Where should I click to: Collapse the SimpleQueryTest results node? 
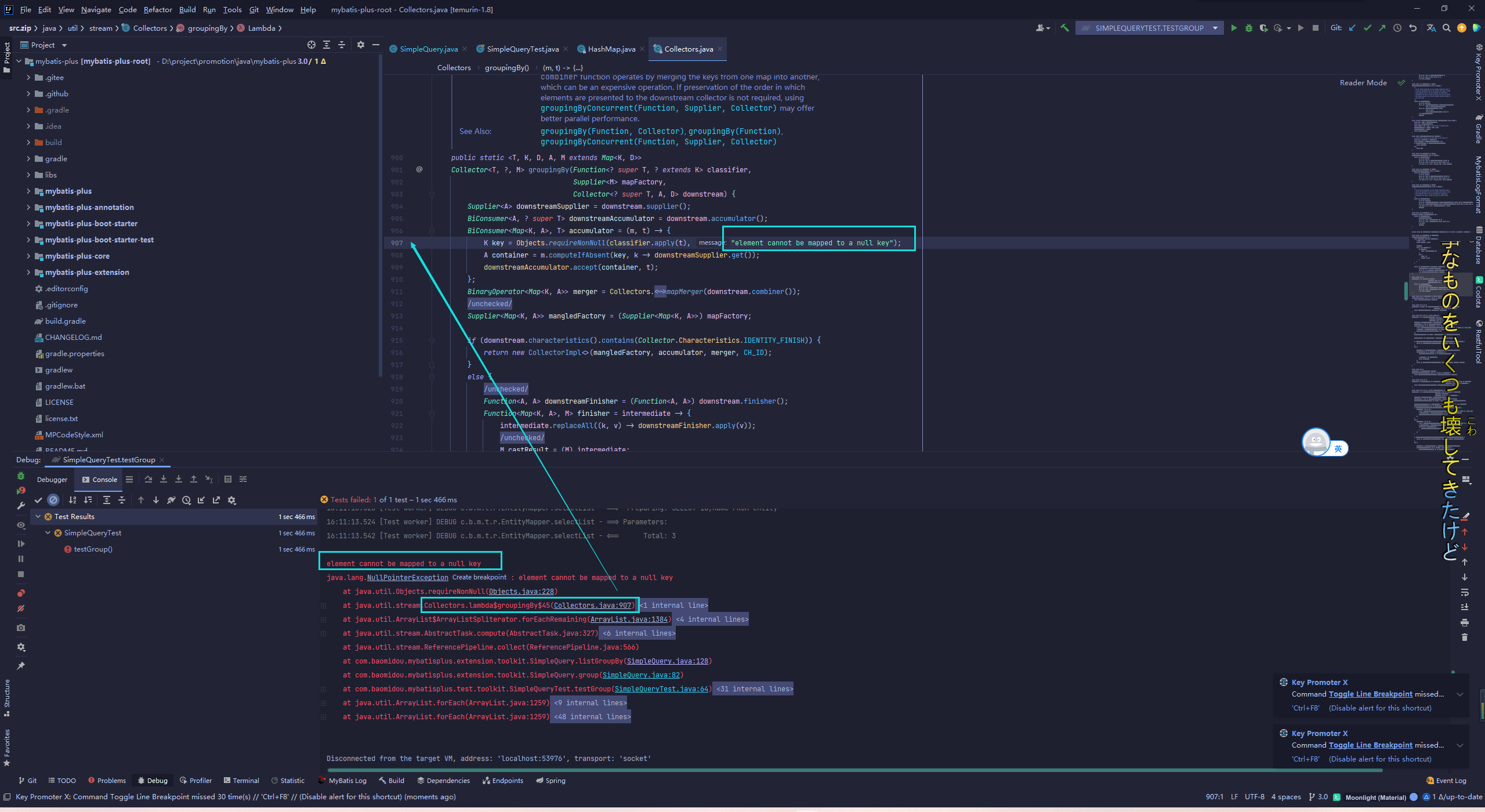tap(48, 532)
